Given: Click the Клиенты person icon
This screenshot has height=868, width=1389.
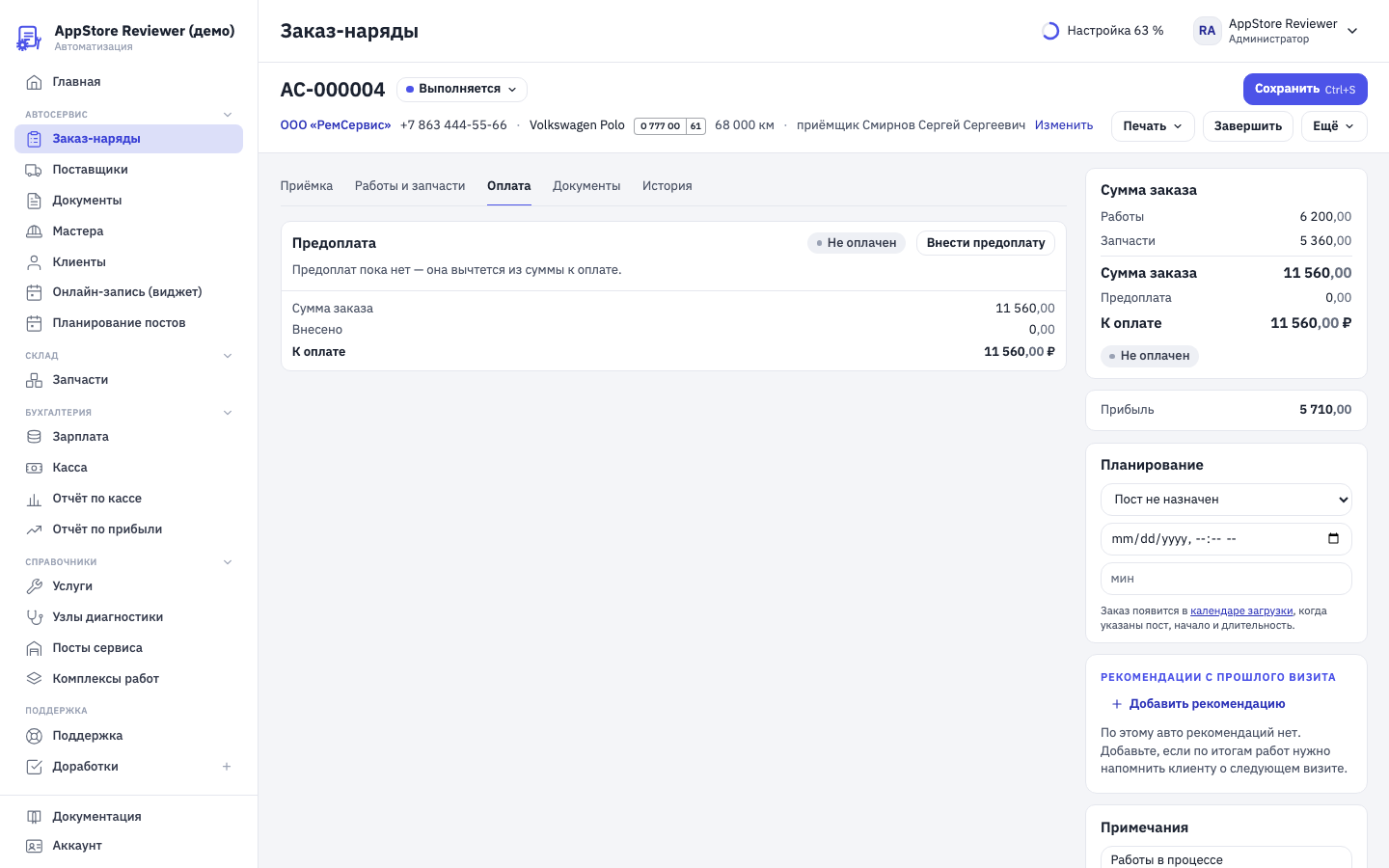Looking at the screenshot, I should click(x=34, y=262).
